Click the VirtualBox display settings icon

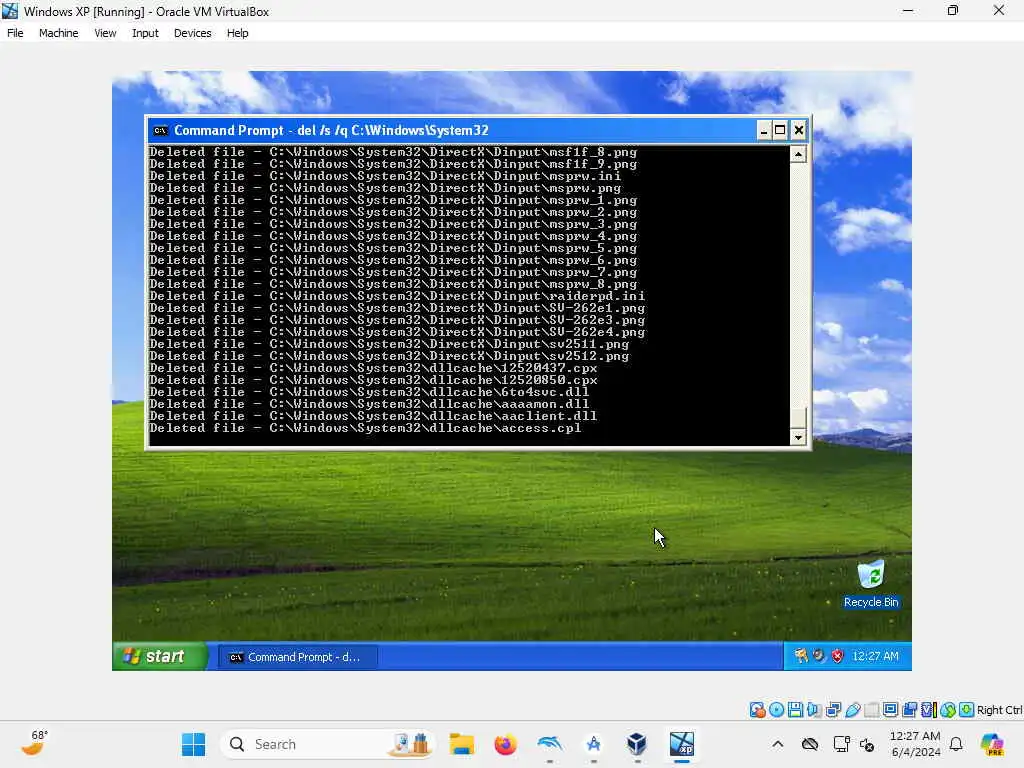click(890, 710)
